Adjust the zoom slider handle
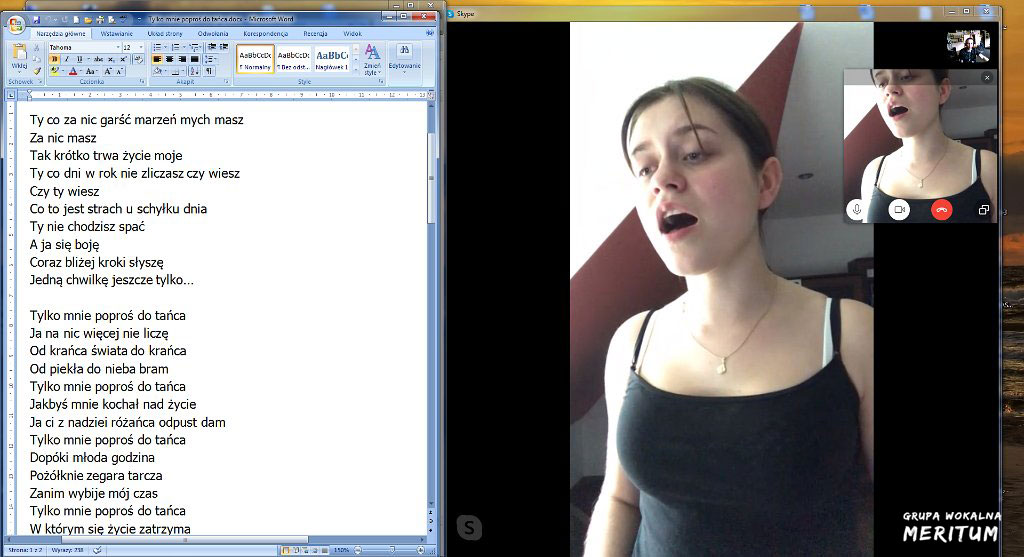1024x557 pixels. 392,550
